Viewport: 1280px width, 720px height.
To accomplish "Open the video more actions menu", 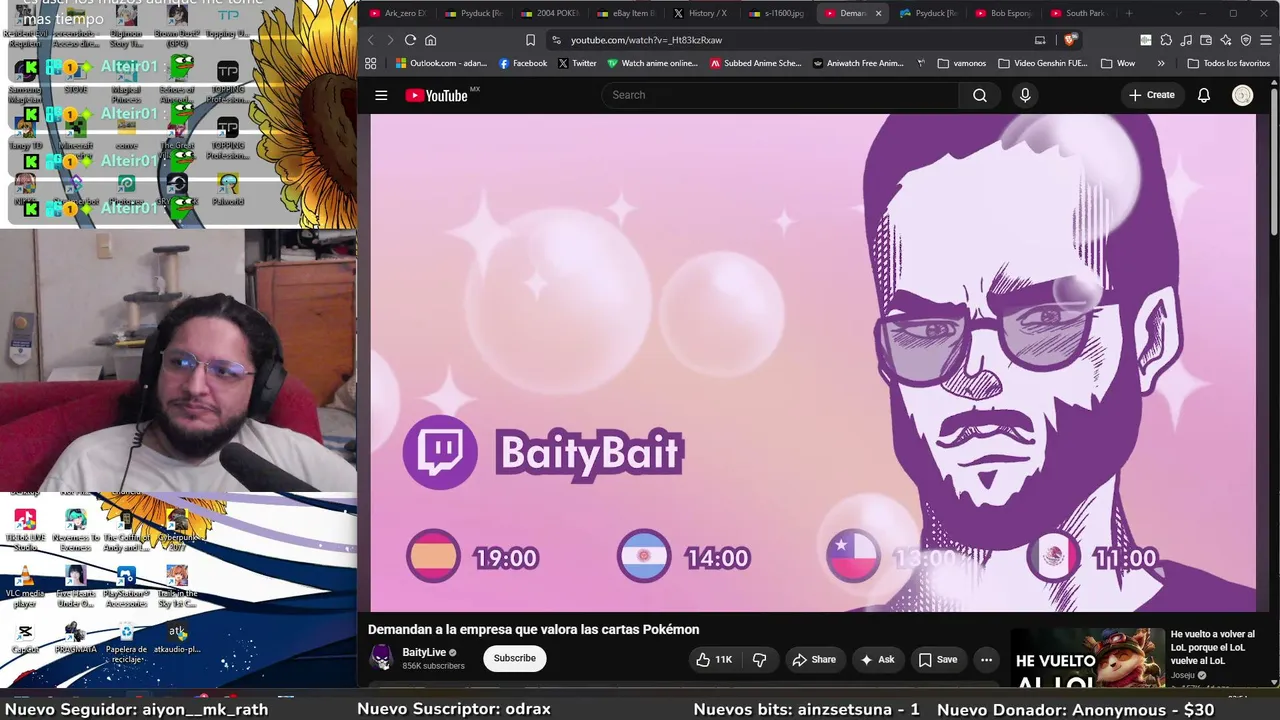I will tap(986, 659).
